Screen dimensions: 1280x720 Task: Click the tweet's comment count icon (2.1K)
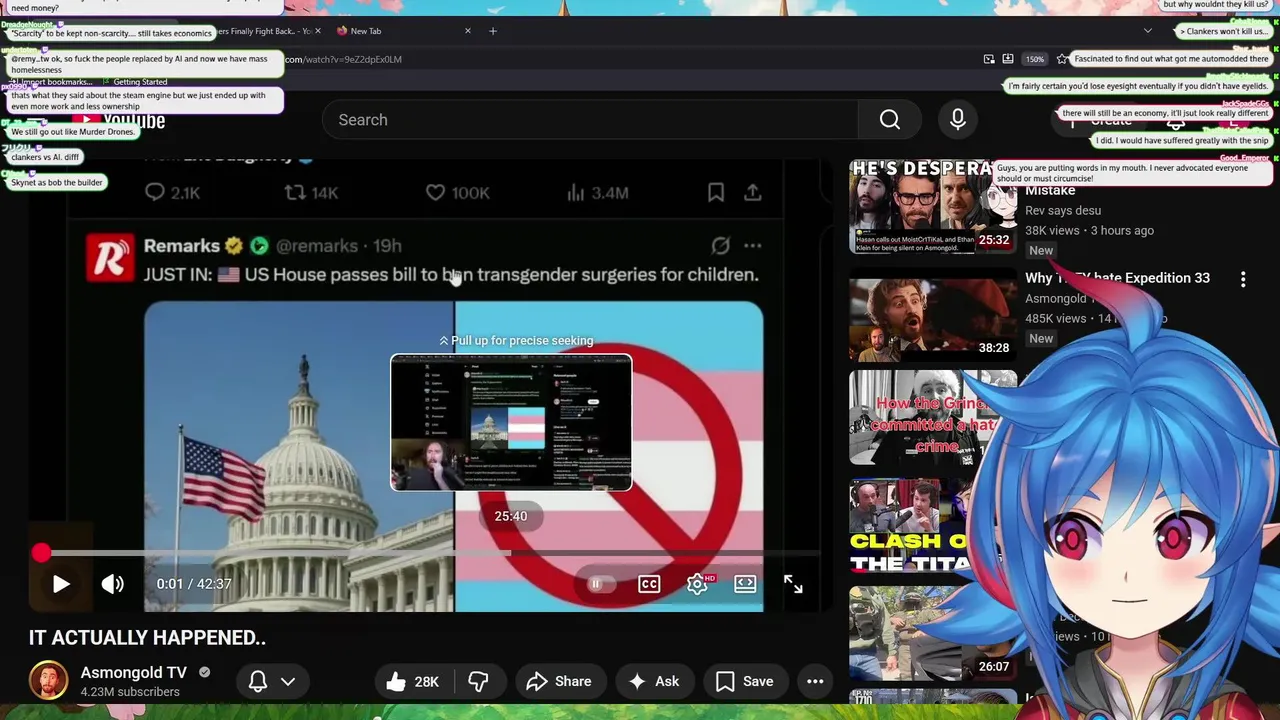click(155, 192)
